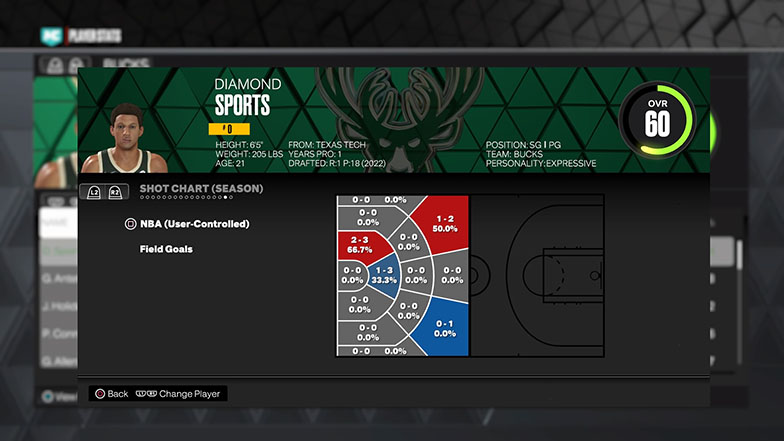Click the Position: SG | PG text
Screen dimensions: 784x441
(x=523, y=145)
